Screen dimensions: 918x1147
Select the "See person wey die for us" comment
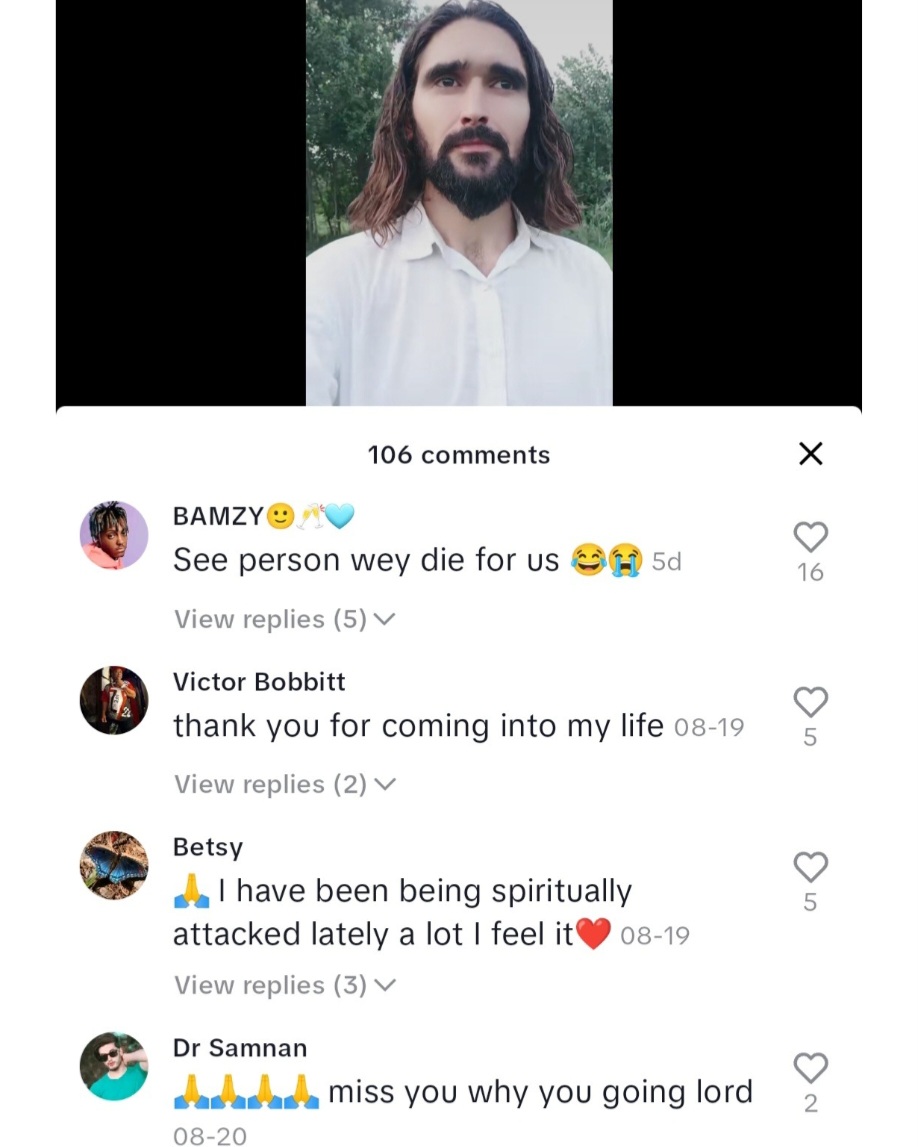[366, 560]
